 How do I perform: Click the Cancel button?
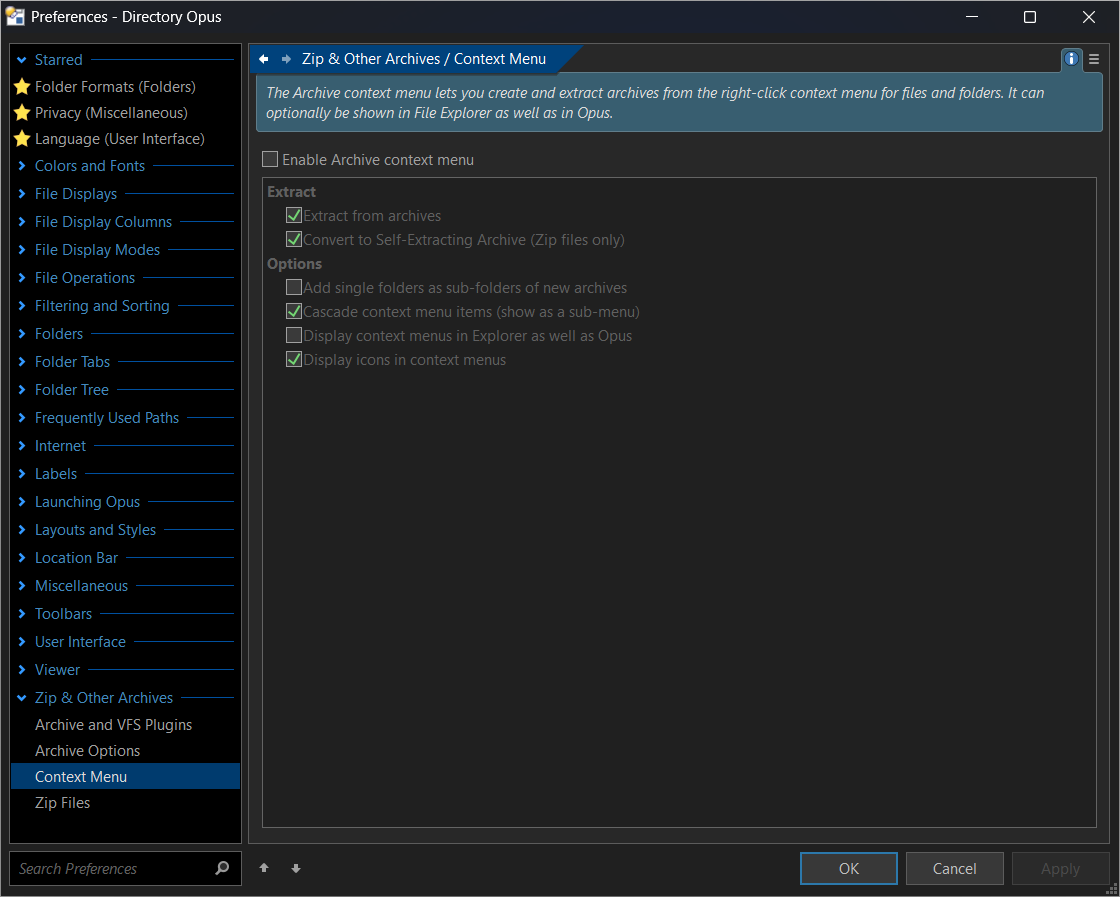point(954,868)
